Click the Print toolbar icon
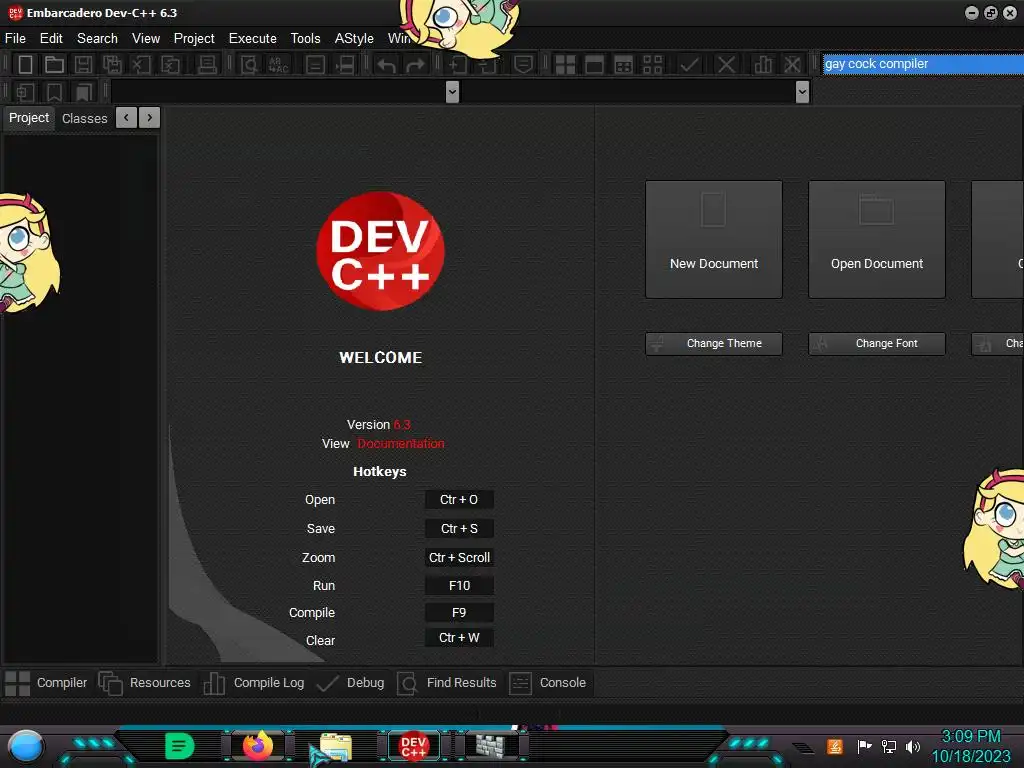This screenshot has width=1024, height=768. coord(207,65)
